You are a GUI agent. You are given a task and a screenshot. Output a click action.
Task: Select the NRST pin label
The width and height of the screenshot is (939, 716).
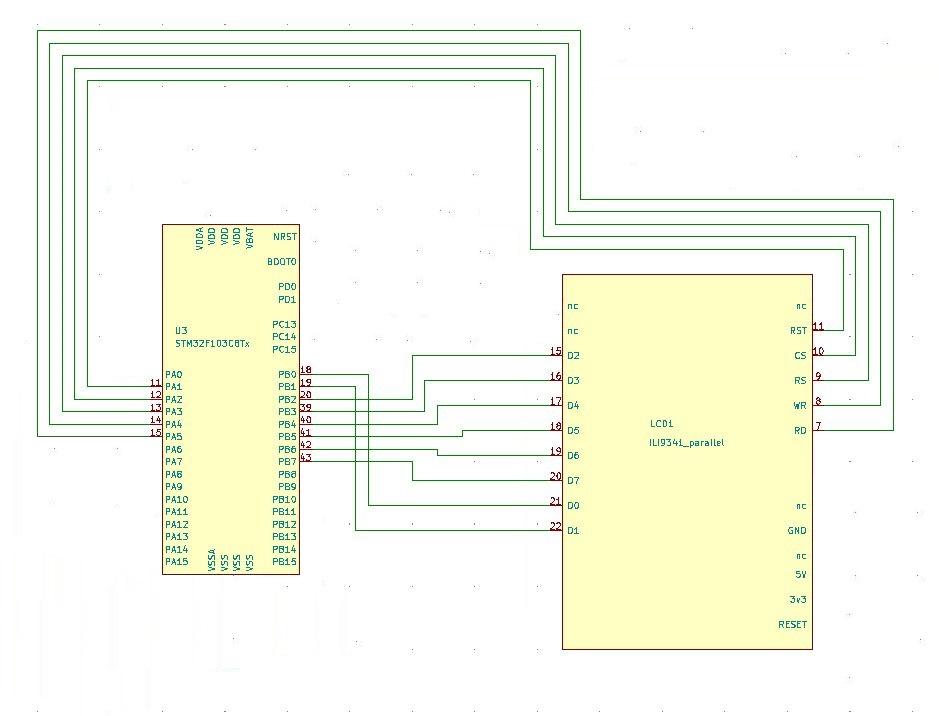[285, 238]
